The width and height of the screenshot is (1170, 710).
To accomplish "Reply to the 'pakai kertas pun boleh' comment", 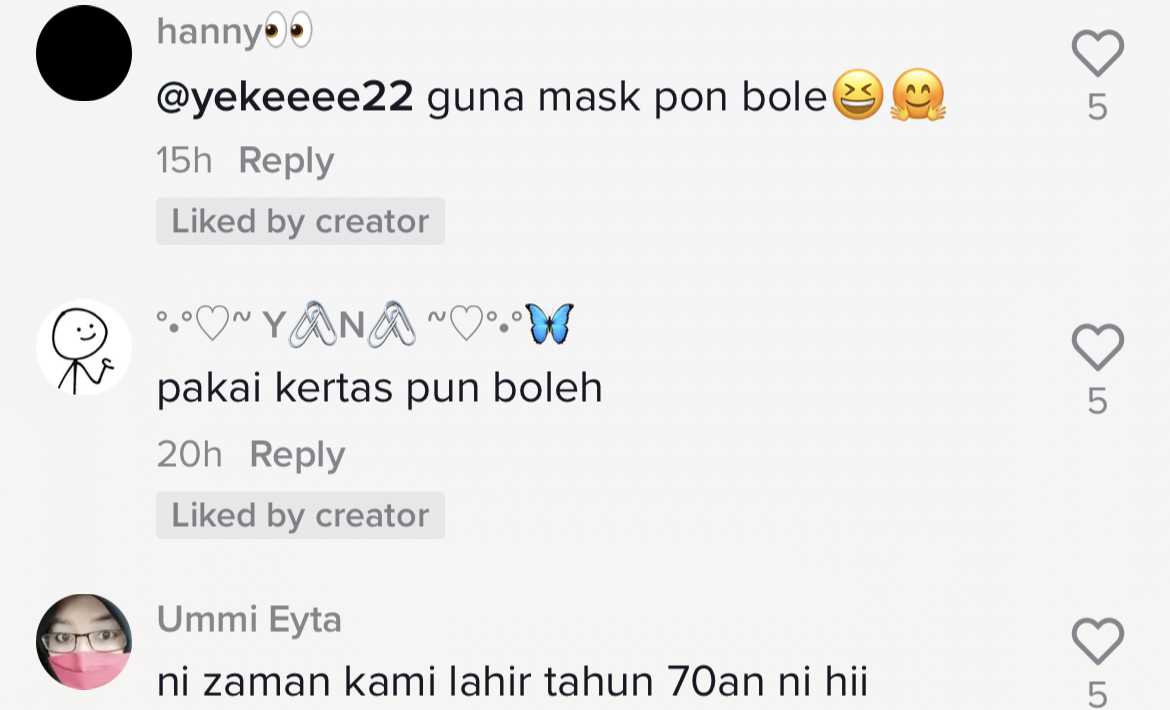I will (297, 454).
